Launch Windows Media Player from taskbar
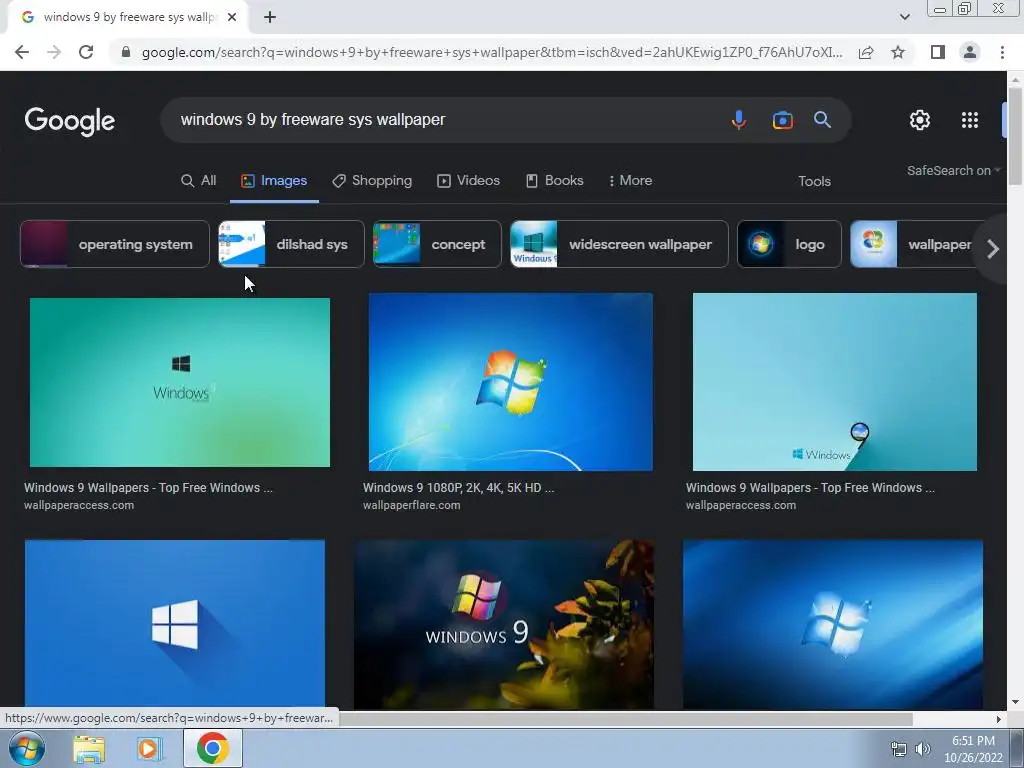The width and height of the screenshot is (1024, 768). click(149, 748)
